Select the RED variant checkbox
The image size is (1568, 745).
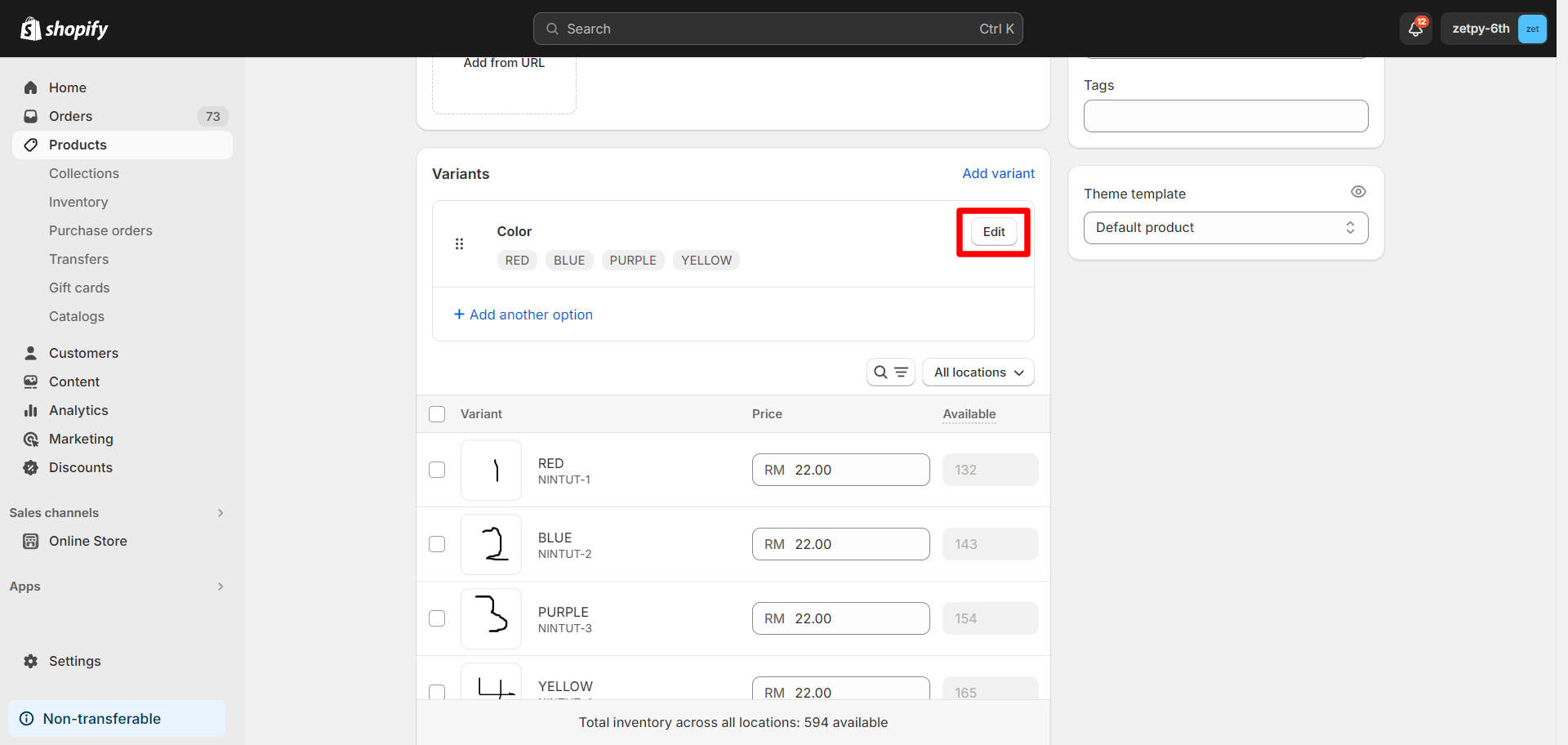point(437,470)
